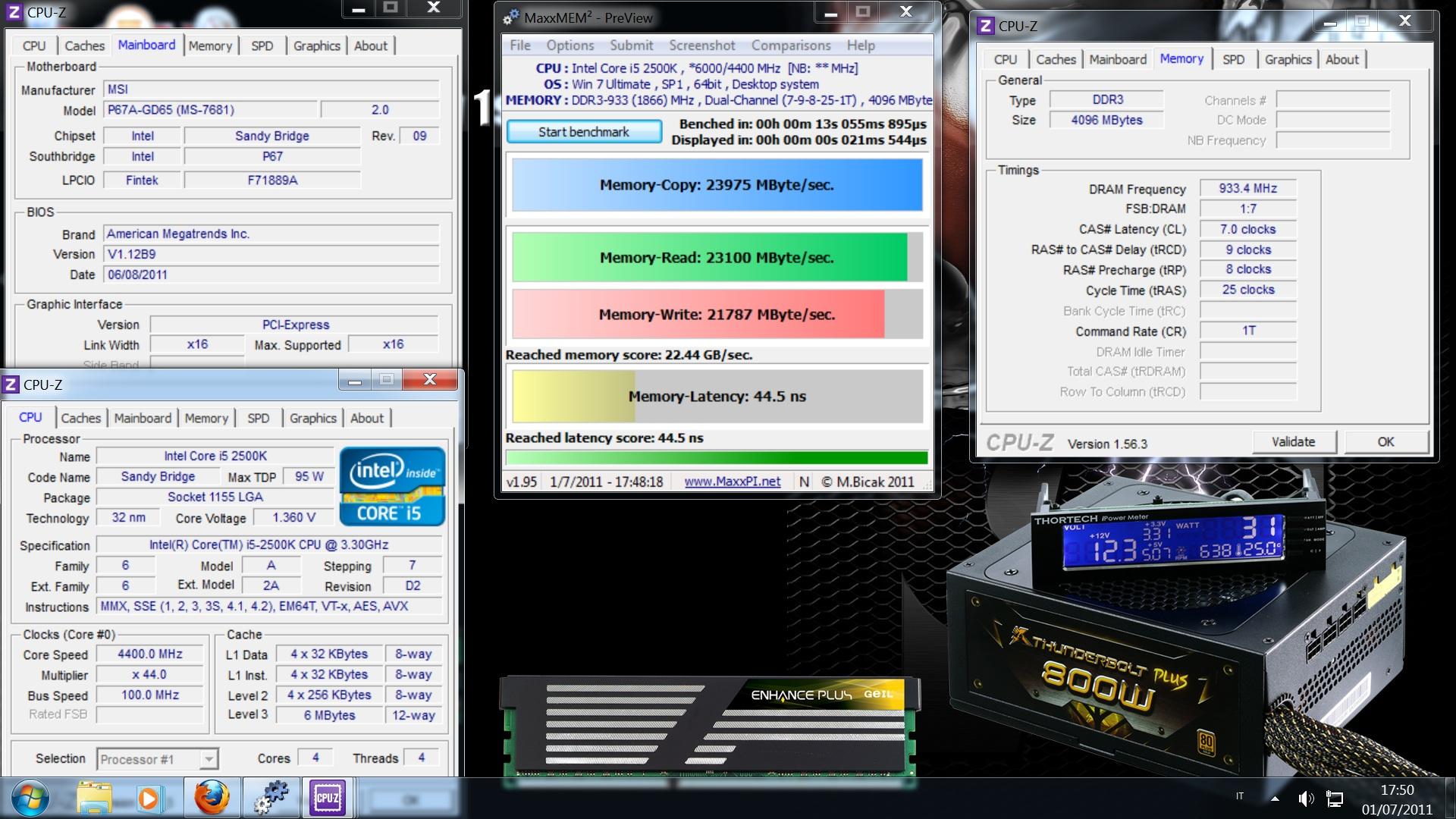Screen dimensions: 1456x819
Task: Select Graphics tab in Mainboard CPU-Z window
Action: click(x=316, y=46)
